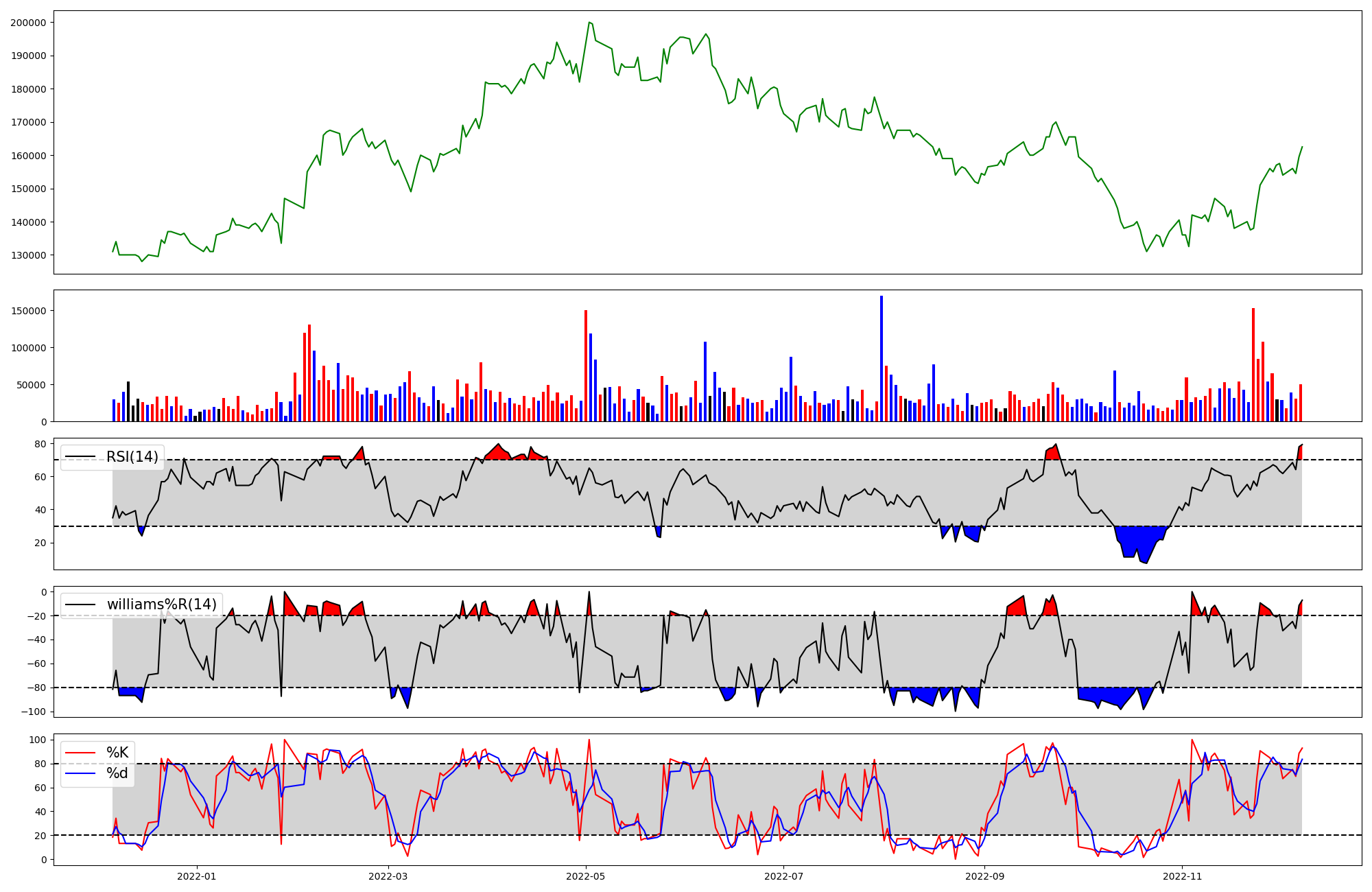
Task: Click the 2022-09 x-axis date label
Action: click(x=984, y=876)
